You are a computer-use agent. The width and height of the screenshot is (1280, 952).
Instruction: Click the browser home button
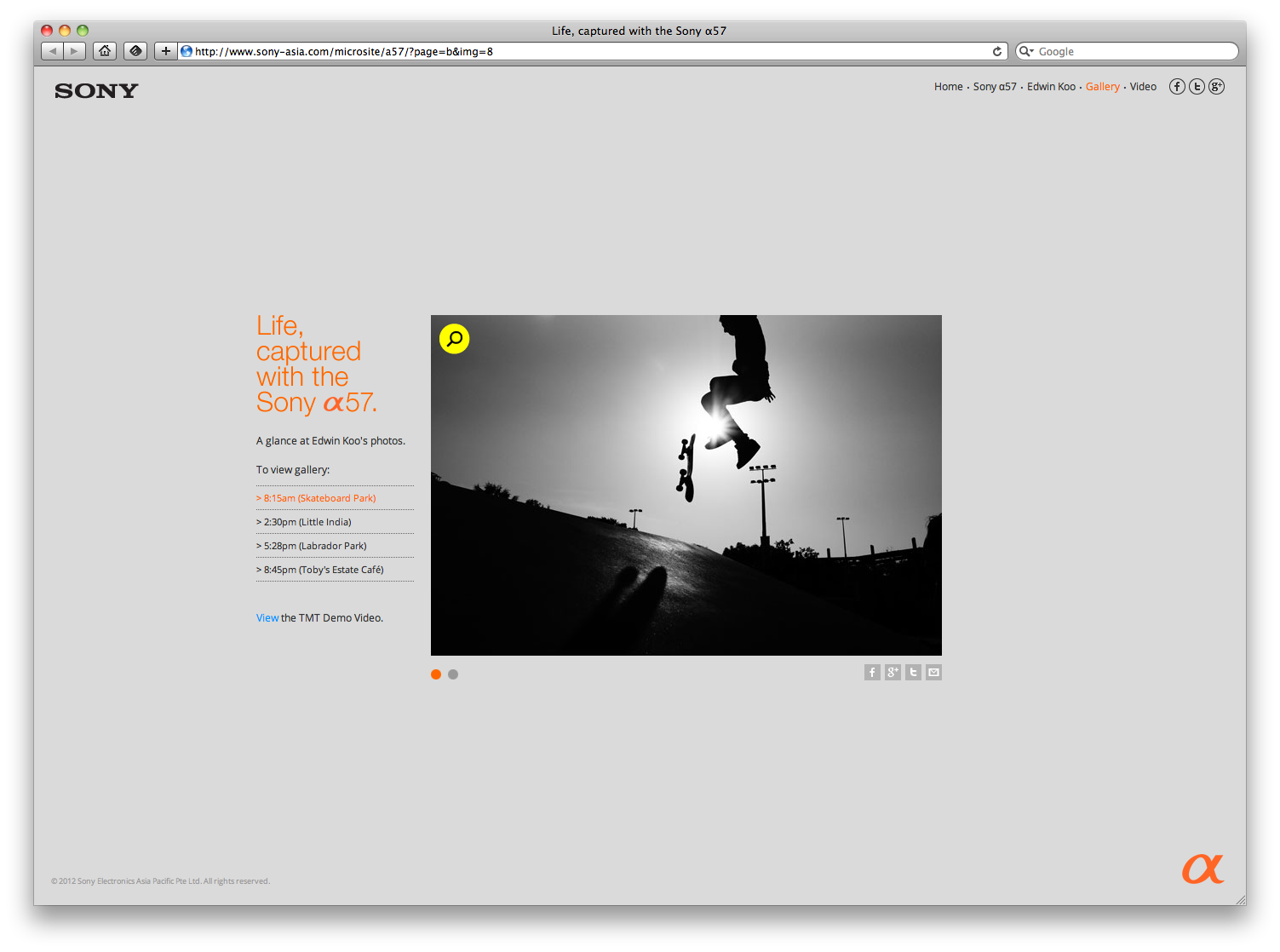pyautogui.click(x=105, y=51)
